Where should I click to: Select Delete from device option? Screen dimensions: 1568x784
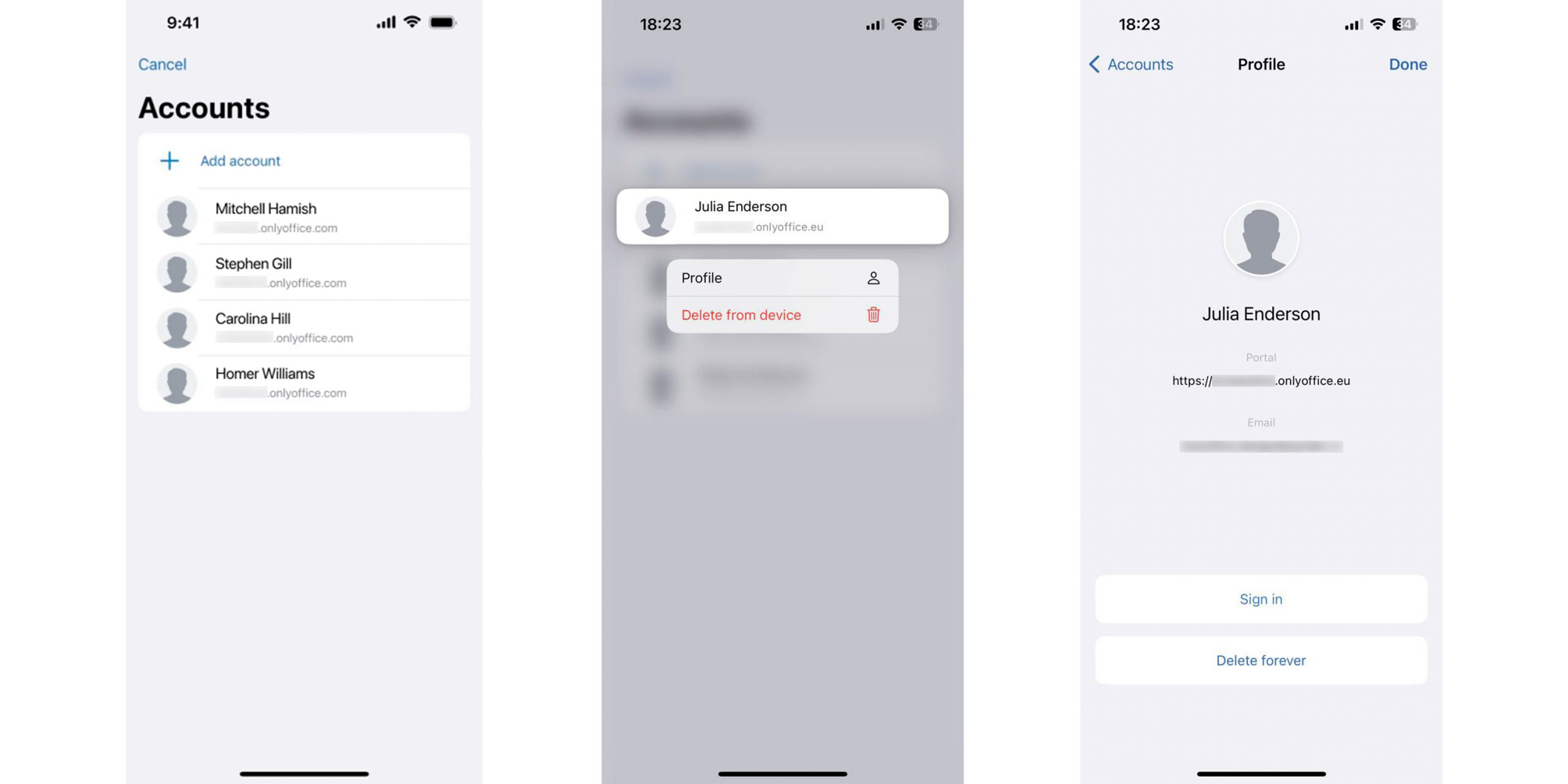point(780,314)
